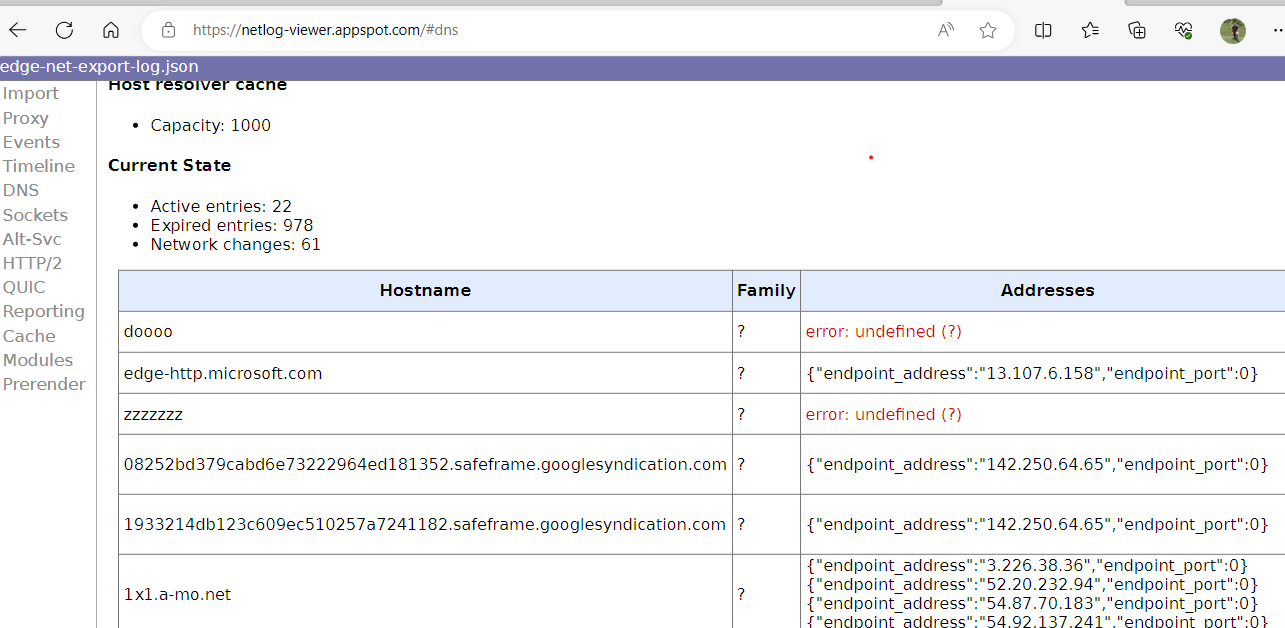
Task: Select the zzzzzzz hostname cell
Action: pos(425,414)
